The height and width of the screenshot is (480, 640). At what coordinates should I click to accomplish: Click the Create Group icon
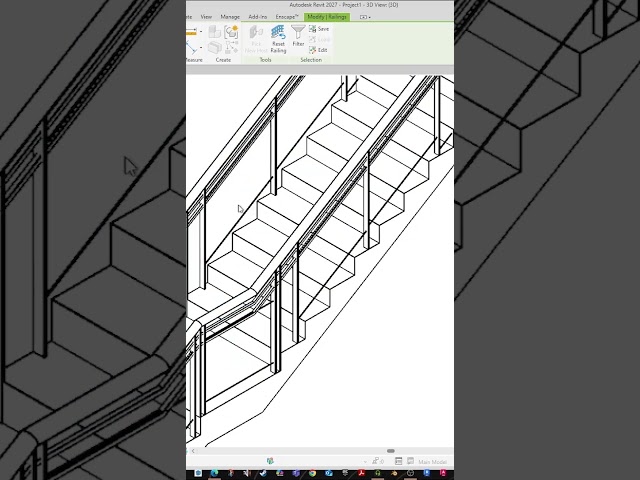point(231,32)
